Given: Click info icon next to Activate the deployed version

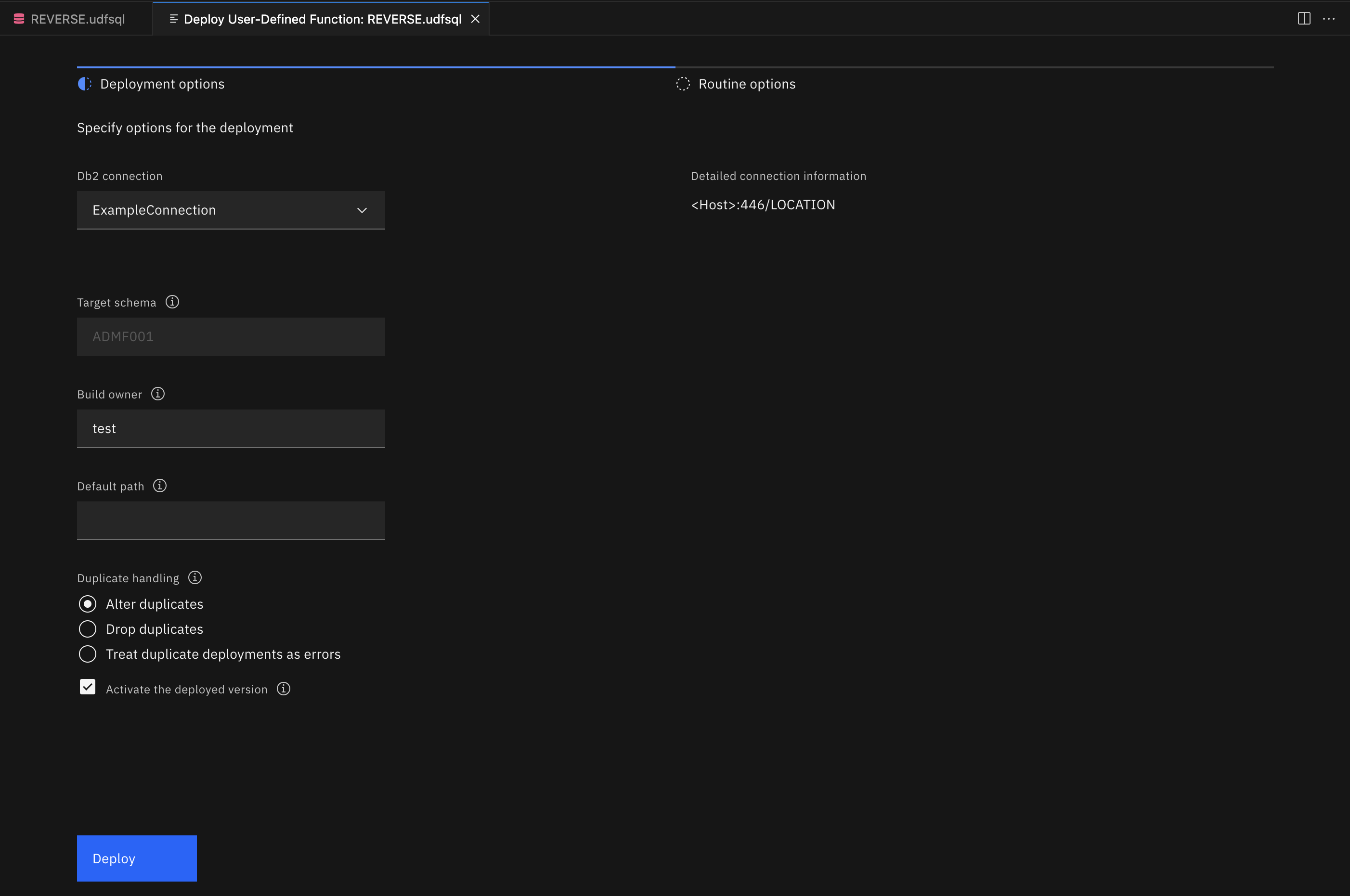Looking at the screenshot, I should pyautogui.click(x=284, y=689).
